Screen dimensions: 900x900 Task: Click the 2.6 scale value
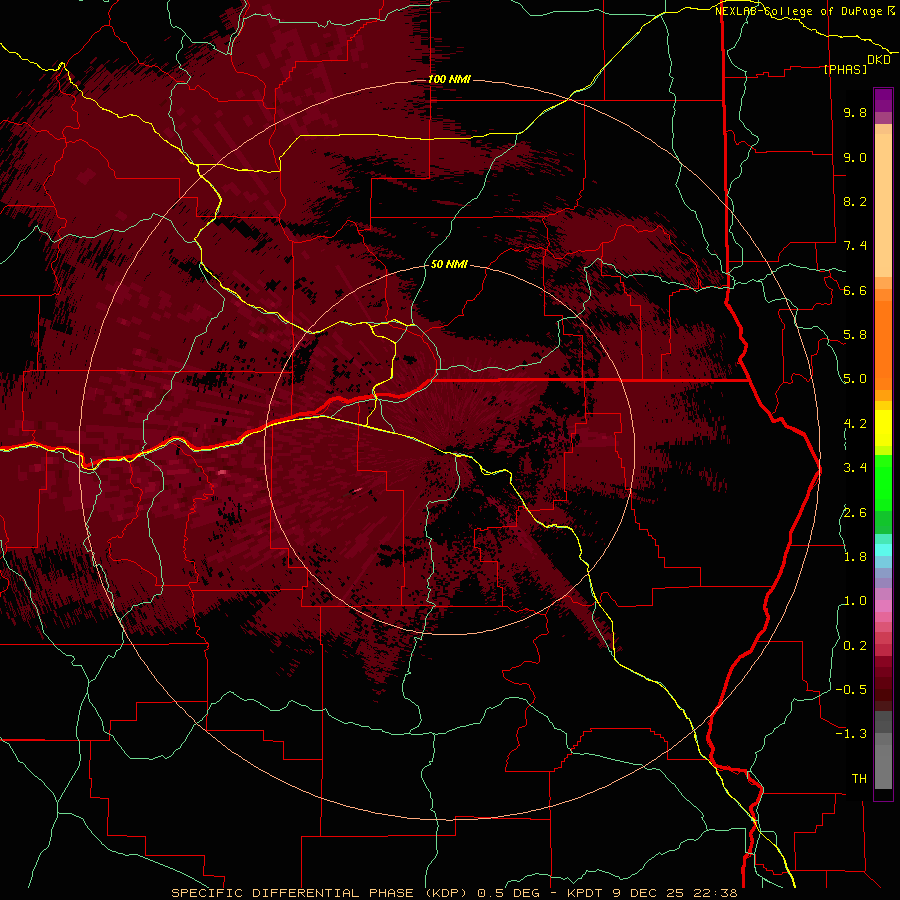point(855,512)
